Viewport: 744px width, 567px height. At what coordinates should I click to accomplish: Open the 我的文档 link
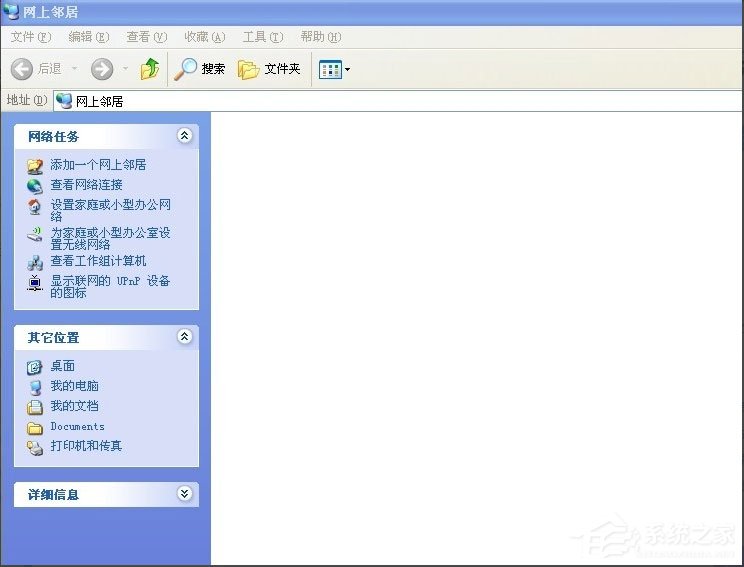(74, 406)
